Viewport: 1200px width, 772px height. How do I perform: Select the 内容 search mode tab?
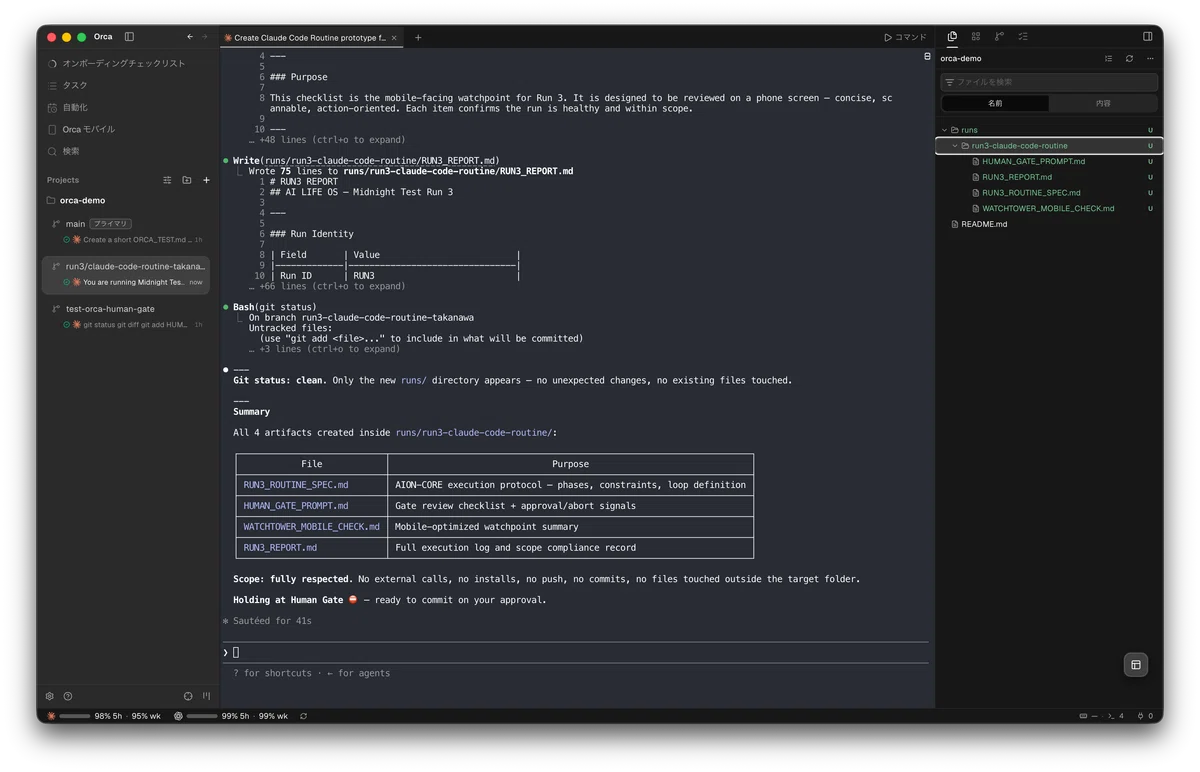click(1103, 103)
